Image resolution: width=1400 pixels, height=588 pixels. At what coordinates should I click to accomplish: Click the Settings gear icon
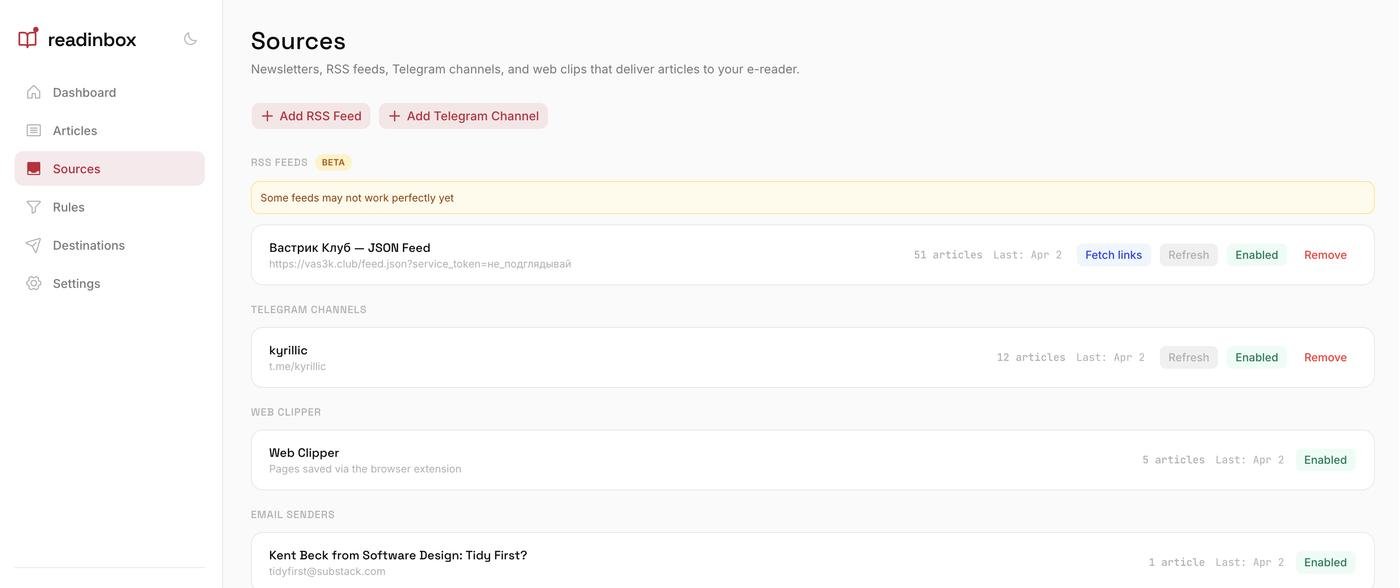[34, 284]
